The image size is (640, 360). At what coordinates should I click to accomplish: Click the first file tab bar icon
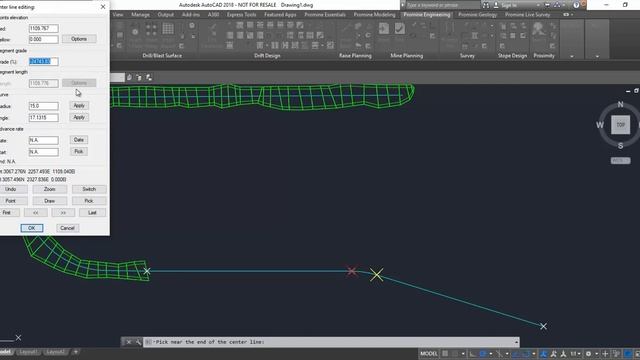pos(129,77)
